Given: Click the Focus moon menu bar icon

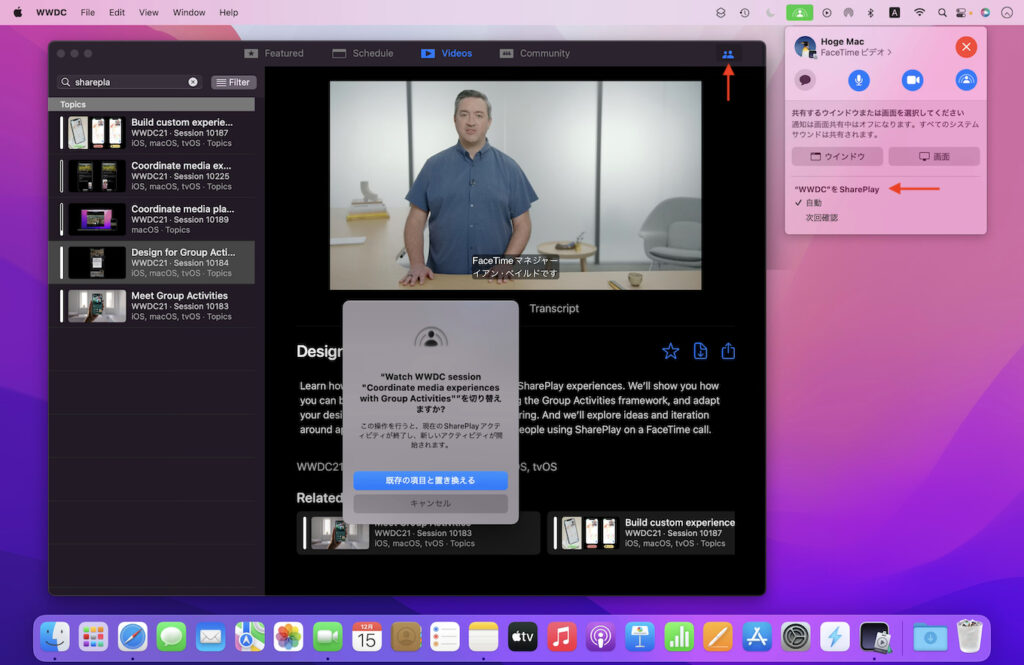Looking at the screenshot, I should [771, 12].
